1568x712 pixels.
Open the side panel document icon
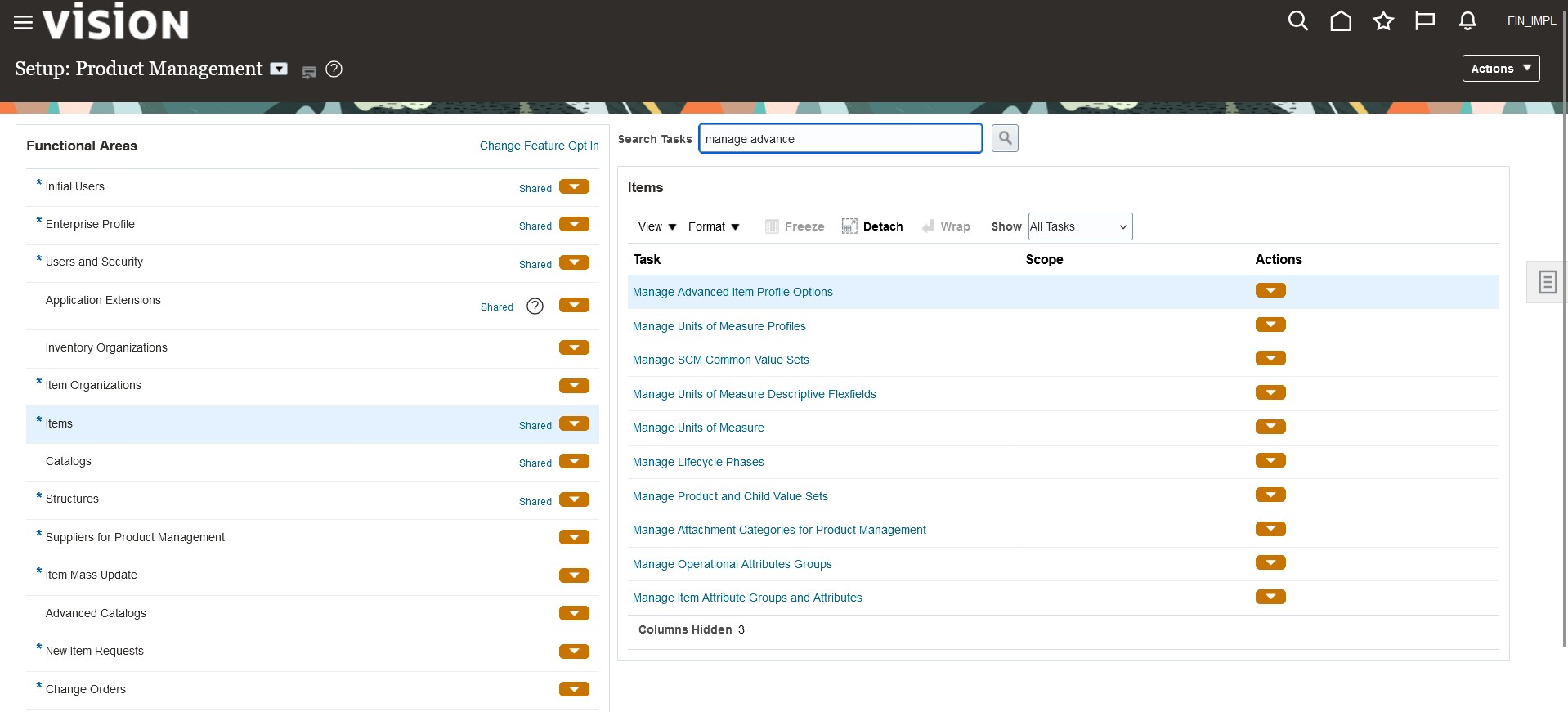point(1547,282)
